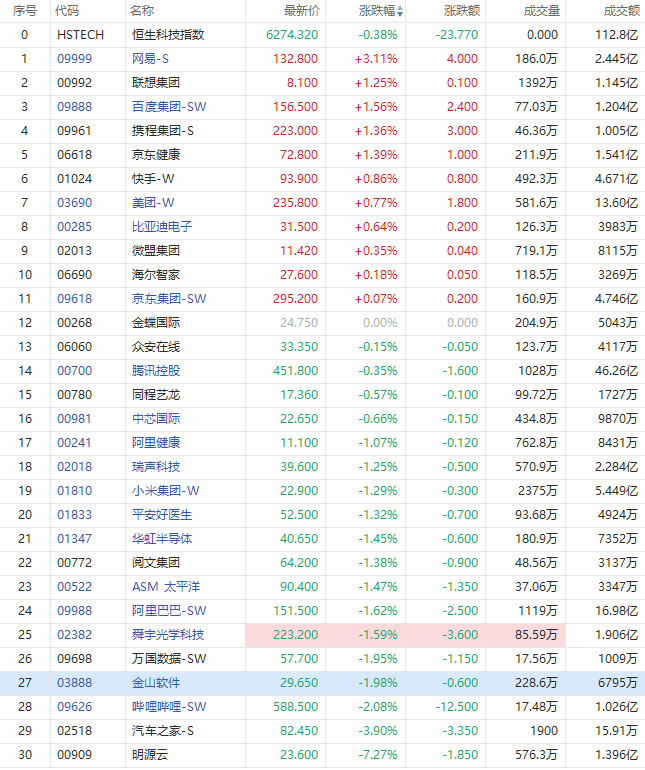Click 哔哩哔哩-SW price 588.500

tap(295, 707)
